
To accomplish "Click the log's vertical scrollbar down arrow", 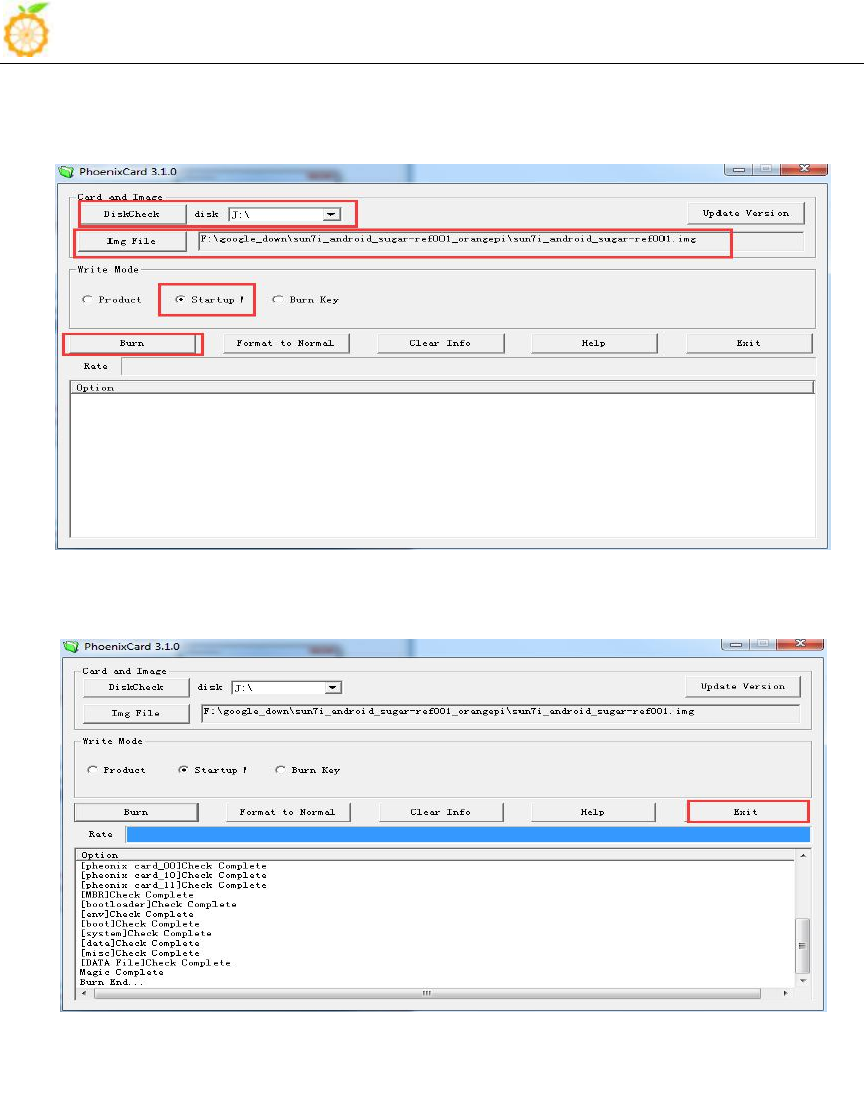I will click(x=803, y=981).
